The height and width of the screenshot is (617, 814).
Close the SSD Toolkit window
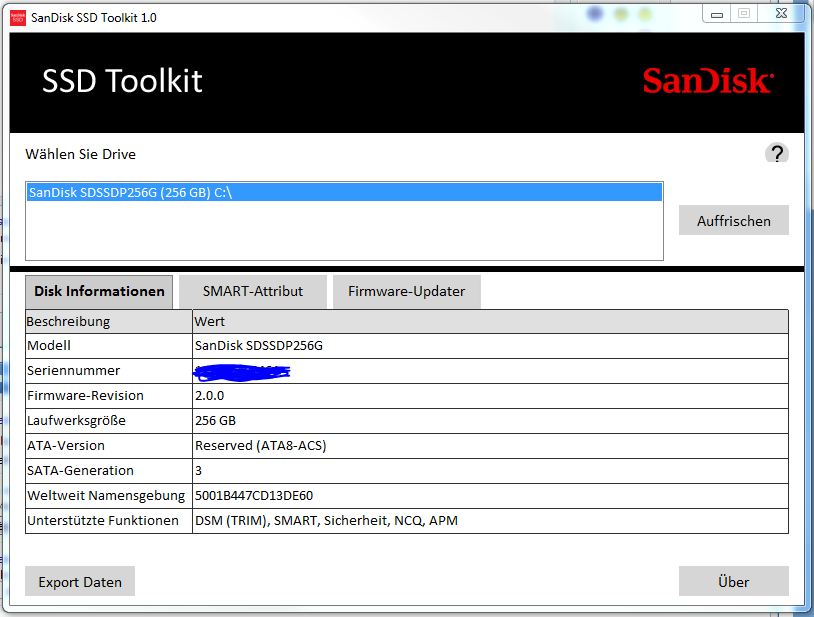[781, 13]
